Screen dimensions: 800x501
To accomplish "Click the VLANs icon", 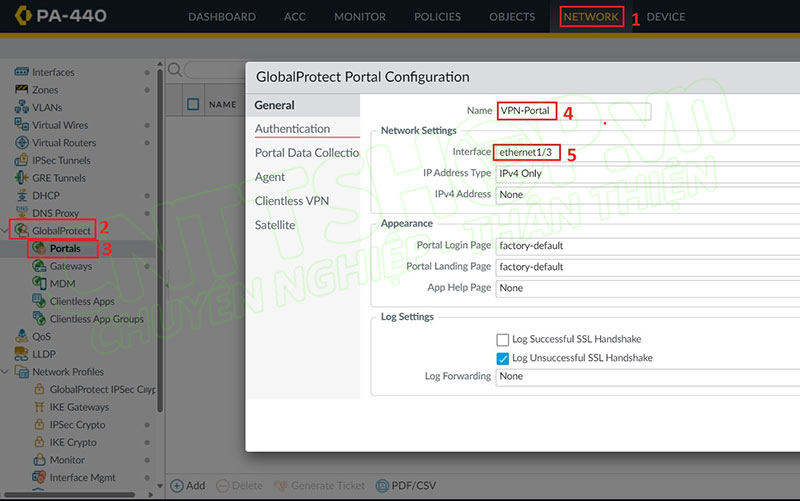I will 21,107.
